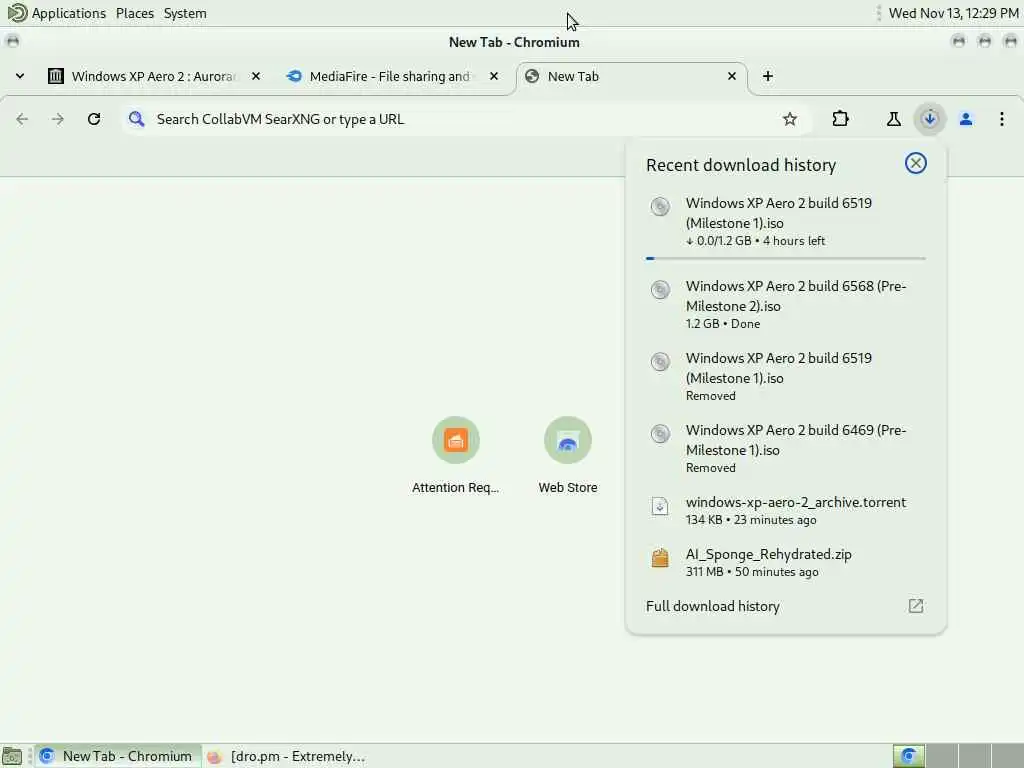Open a new tab with plus button
The image size is (1024, 768).
pyautogui.click(x=768, y=76)
